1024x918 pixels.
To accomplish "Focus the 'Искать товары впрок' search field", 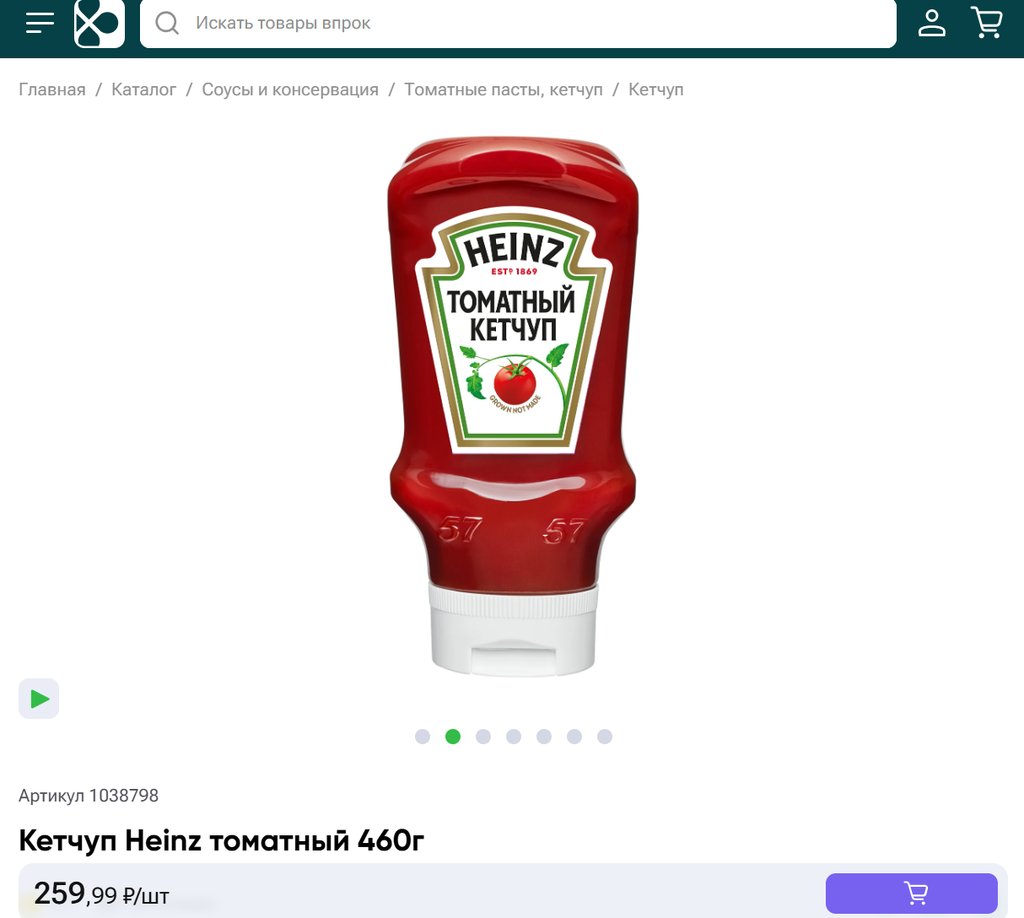I will (x=518, y=24).
